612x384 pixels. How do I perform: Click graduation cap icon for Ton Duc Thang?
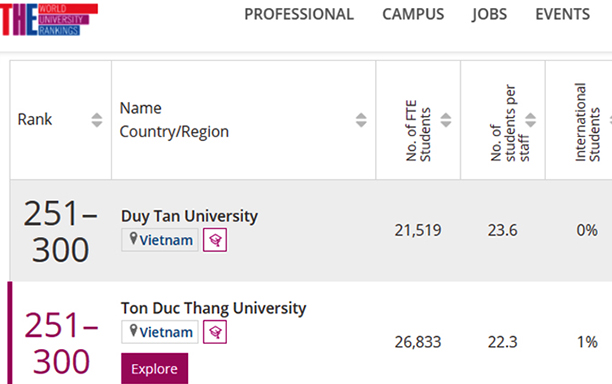215,332
